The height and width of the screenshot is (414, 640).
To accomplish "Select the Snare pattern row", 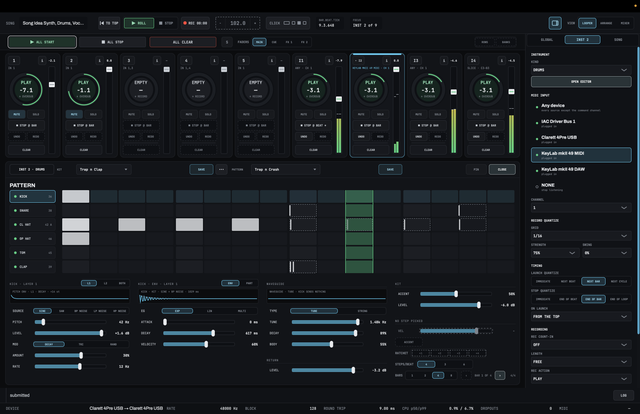I will [x=33, y=211].
